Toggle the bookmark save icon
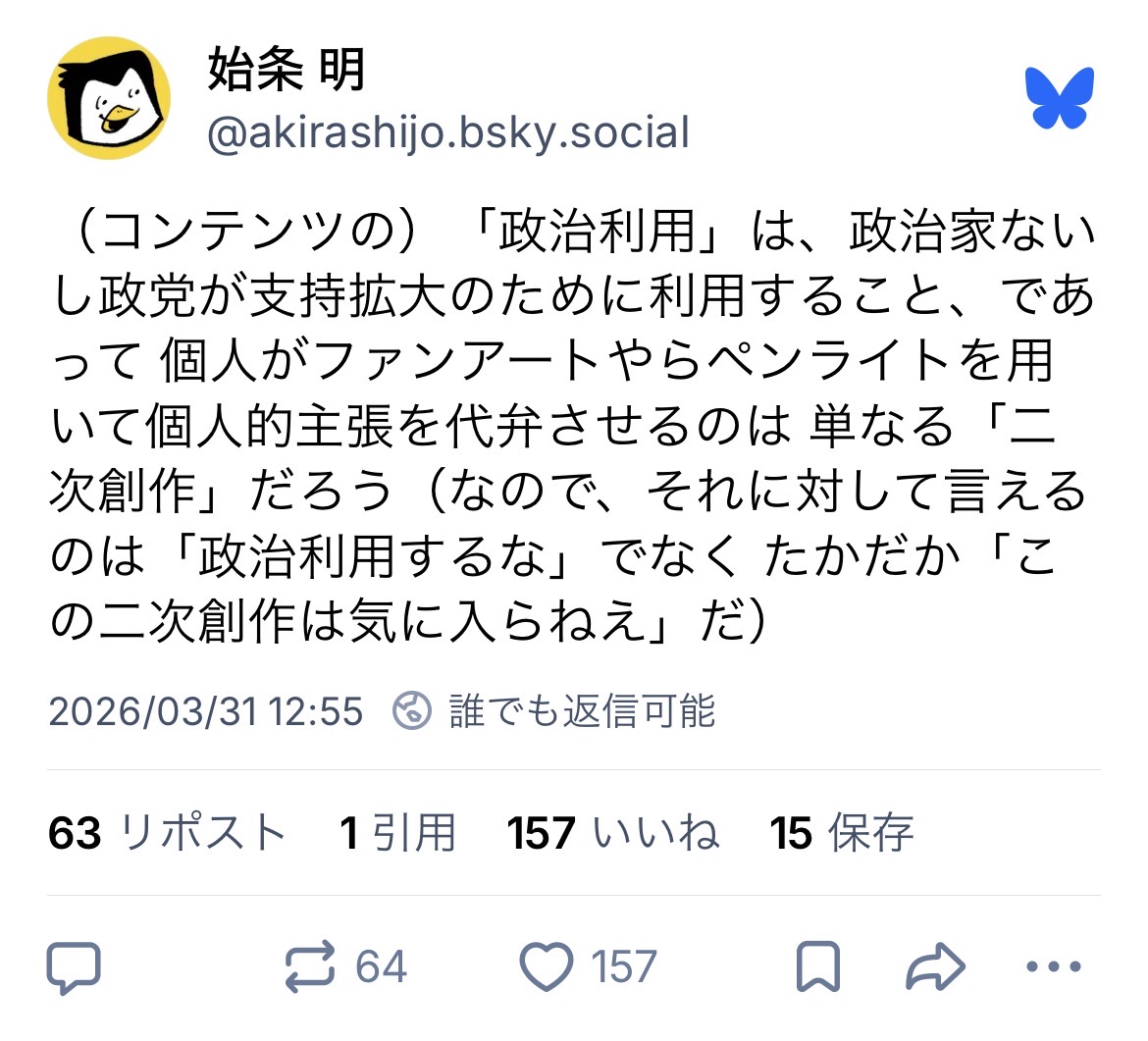The width and height of the screenshot is (1148, 1041). [x=817, y=967]
